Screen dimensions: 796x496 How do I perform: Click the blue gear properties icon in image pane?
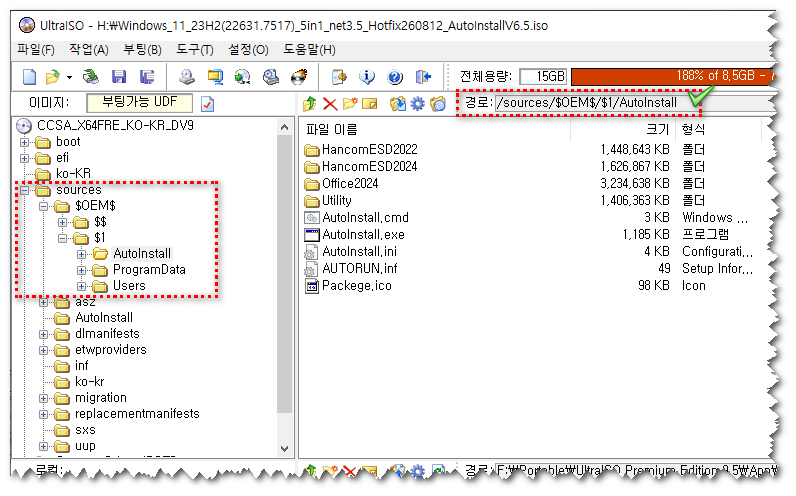click(417, 104)
